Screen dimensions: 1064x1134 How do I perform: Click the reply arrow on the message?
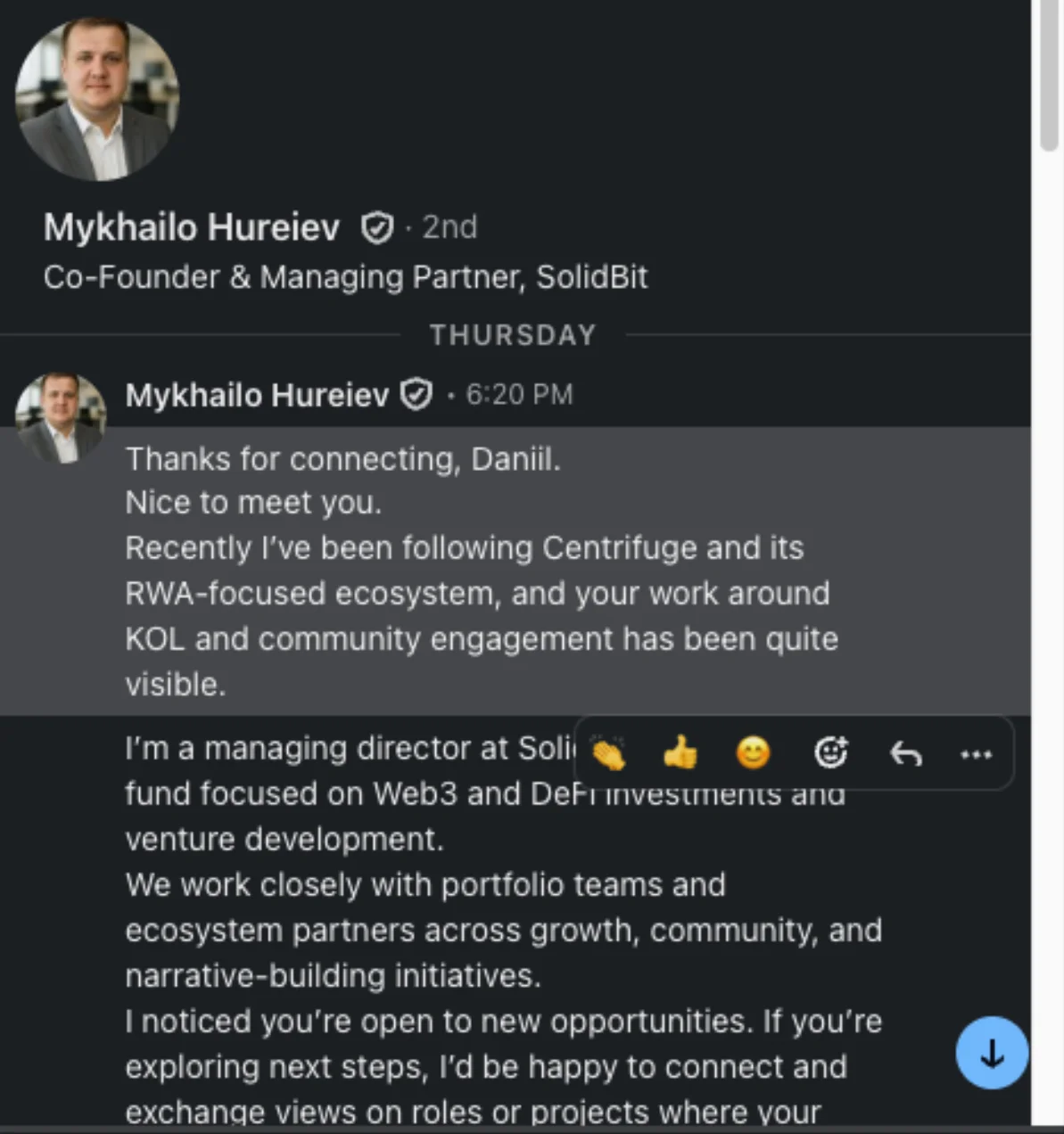click(x=904, y=753)
